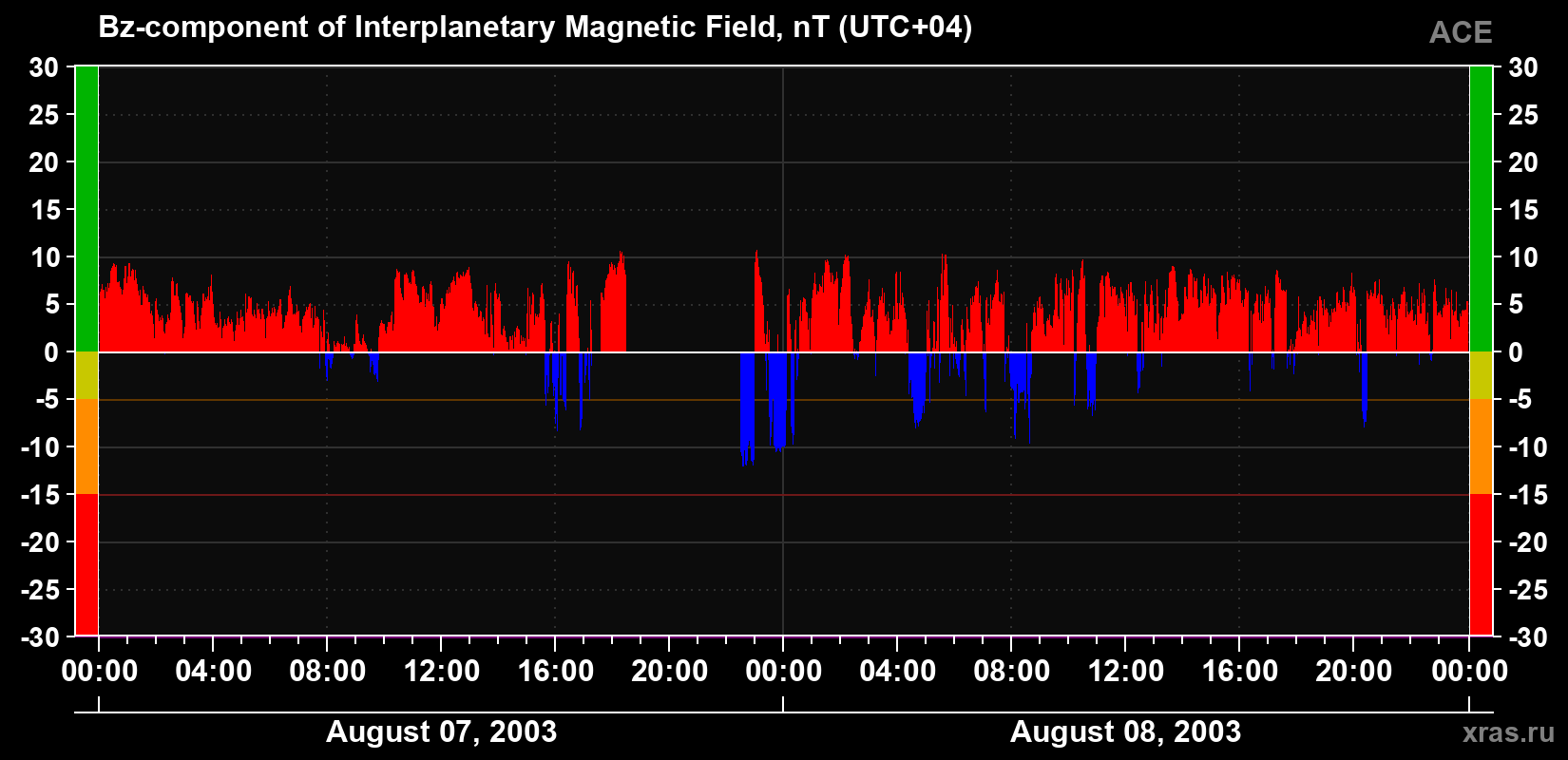This screenshot has height=760, width=1568.
Task: Click the 04:00 label under August 08
Action: pyautogui.click(x=898, y=672)
